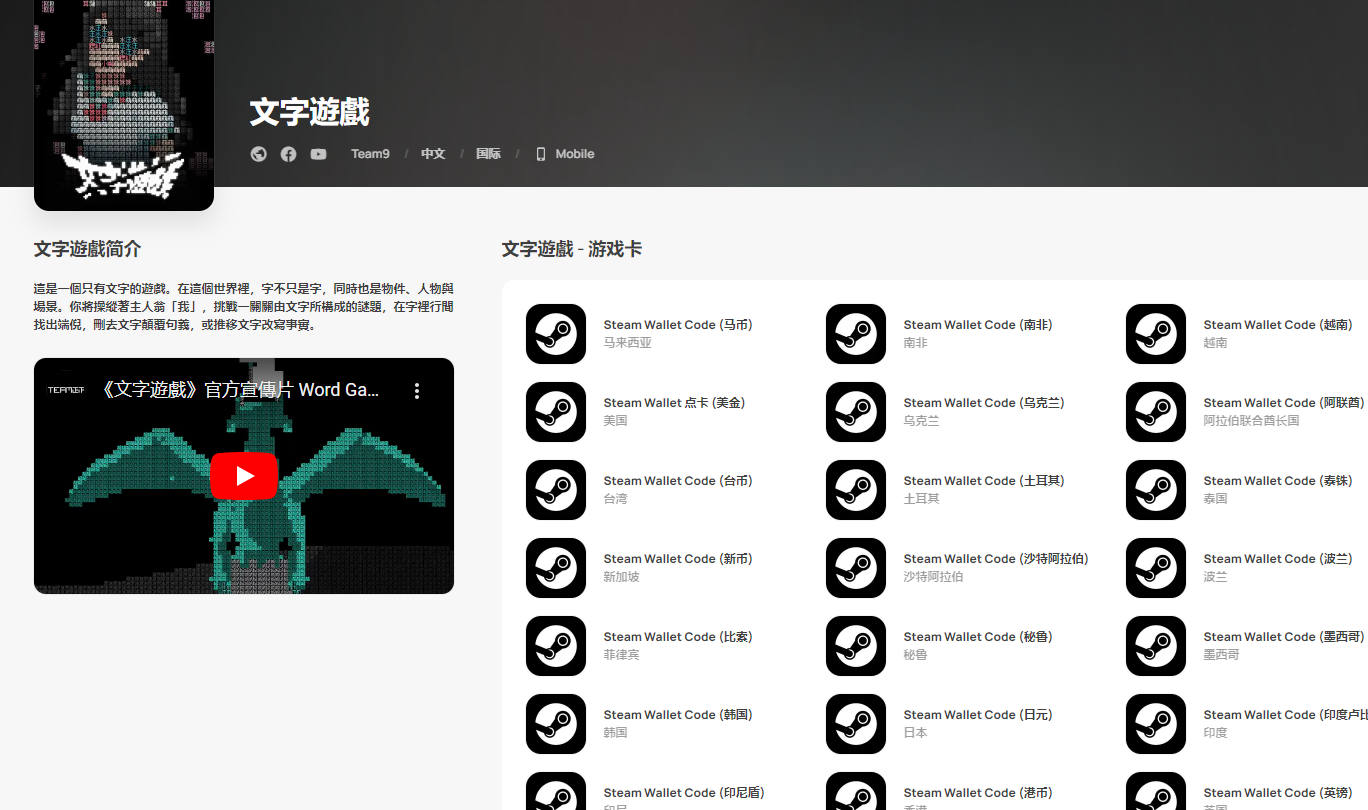1368x810 pixels.
Task: Open the Team9 developer link
Action: pos(370,154)
